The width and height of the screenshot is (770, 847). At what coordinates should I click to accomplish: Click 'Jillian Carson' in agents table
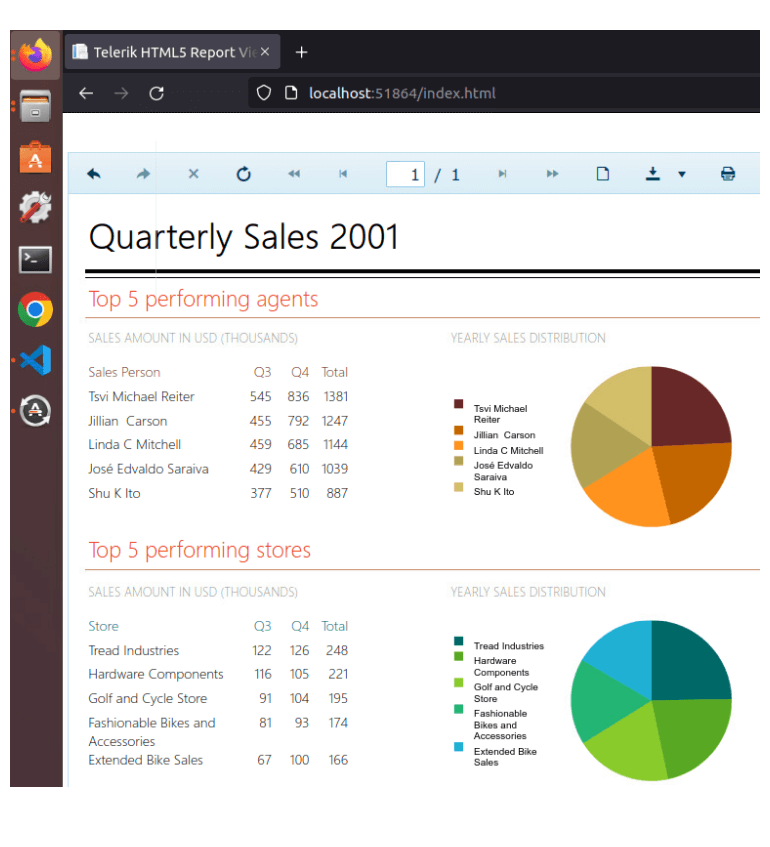128,421
